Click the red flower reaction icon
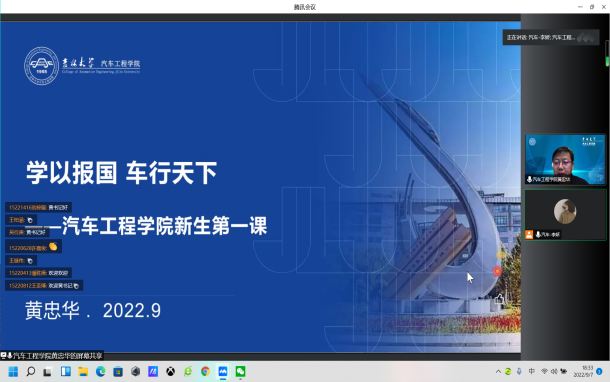This screenshot has height=382, width=610. tap(497, 271)
